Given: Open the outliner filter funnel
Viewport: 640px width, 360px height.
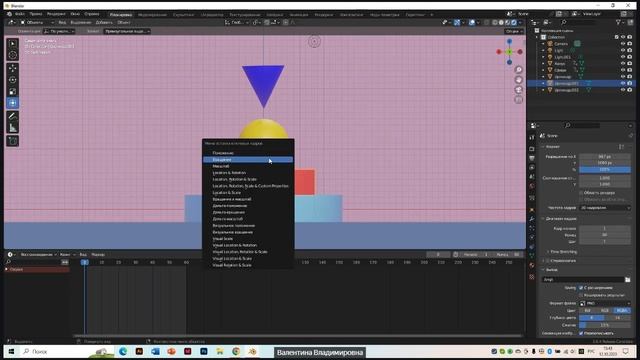Looking at the screenshot, I should [619, 22].
